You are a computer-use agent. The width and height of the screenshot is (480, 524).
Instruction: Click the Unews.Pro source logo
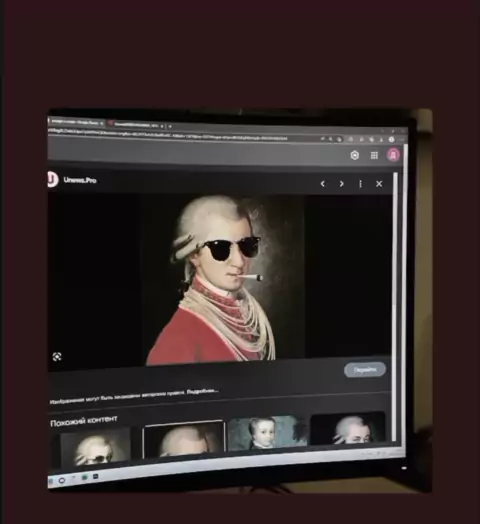click(x=52, y=179)
